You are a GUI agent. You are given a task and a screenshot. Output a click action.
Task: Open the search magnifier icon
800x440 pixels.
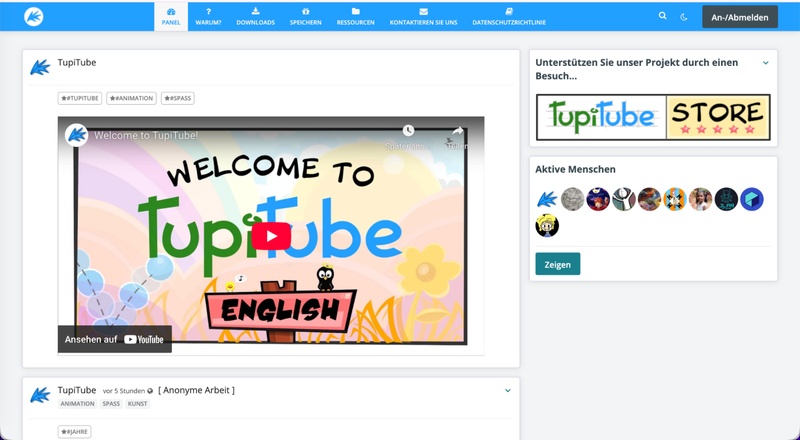[662, 16]
